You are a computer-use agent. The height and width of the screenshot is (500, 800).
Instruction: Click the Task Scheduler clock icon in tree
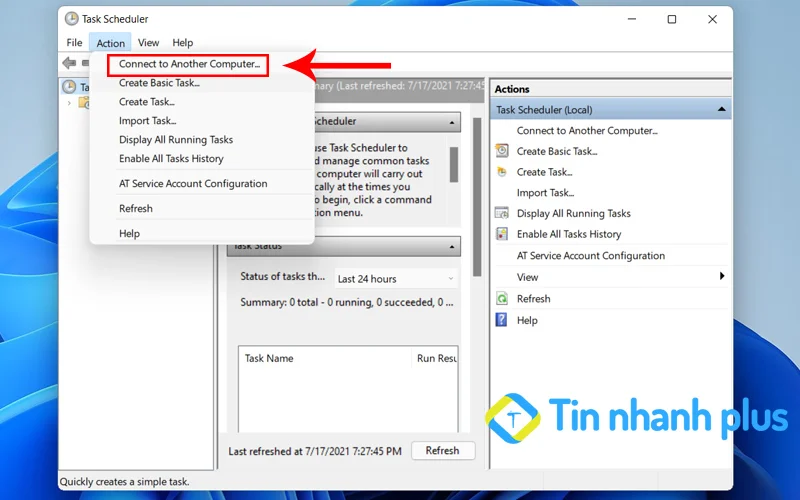click(x=69, y=87)
